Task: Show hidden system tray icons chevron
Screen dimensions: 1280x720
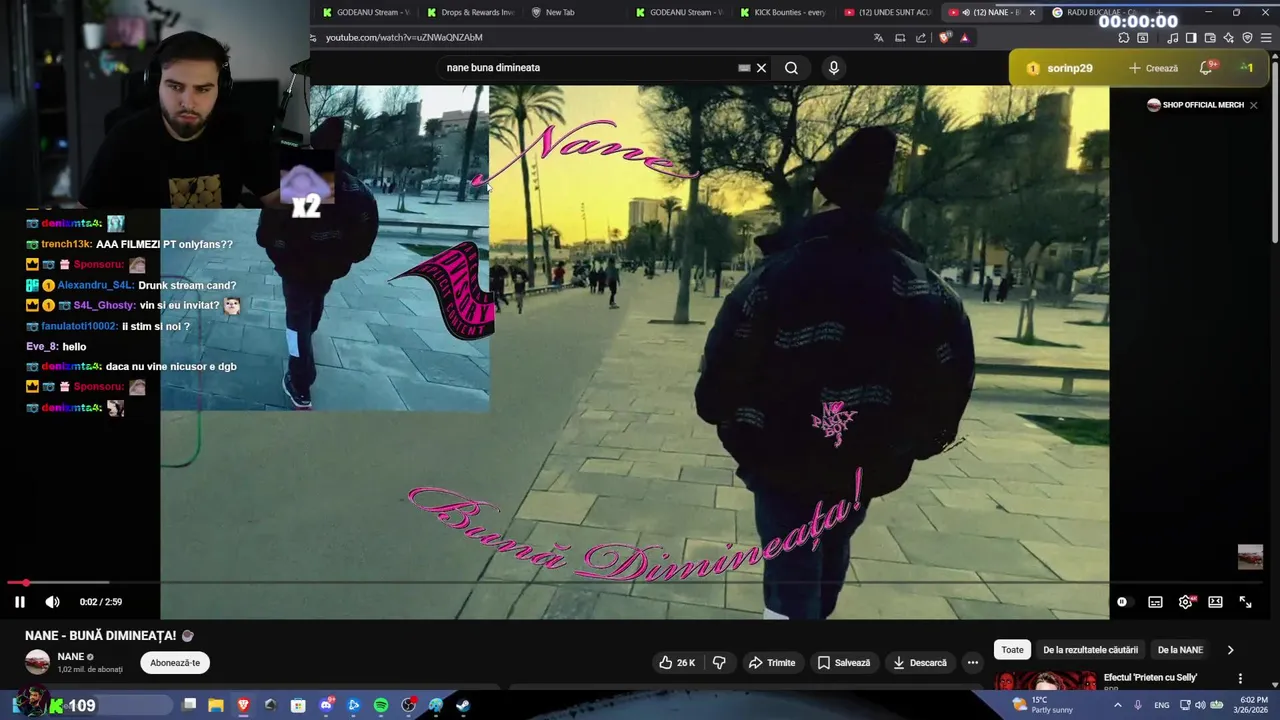Action: click(x=1119, y=705)
